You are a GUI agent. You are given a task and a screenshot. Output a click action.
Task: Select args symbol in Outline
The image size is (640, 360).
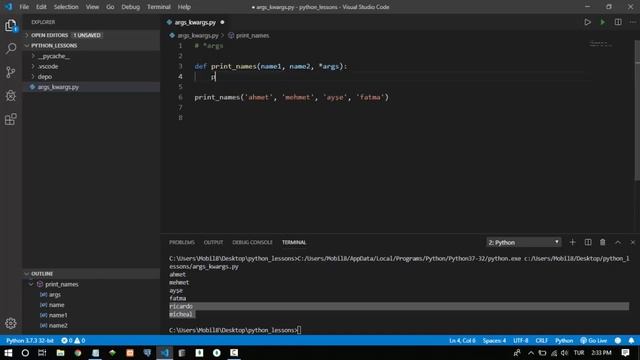[x=55, y=294]
